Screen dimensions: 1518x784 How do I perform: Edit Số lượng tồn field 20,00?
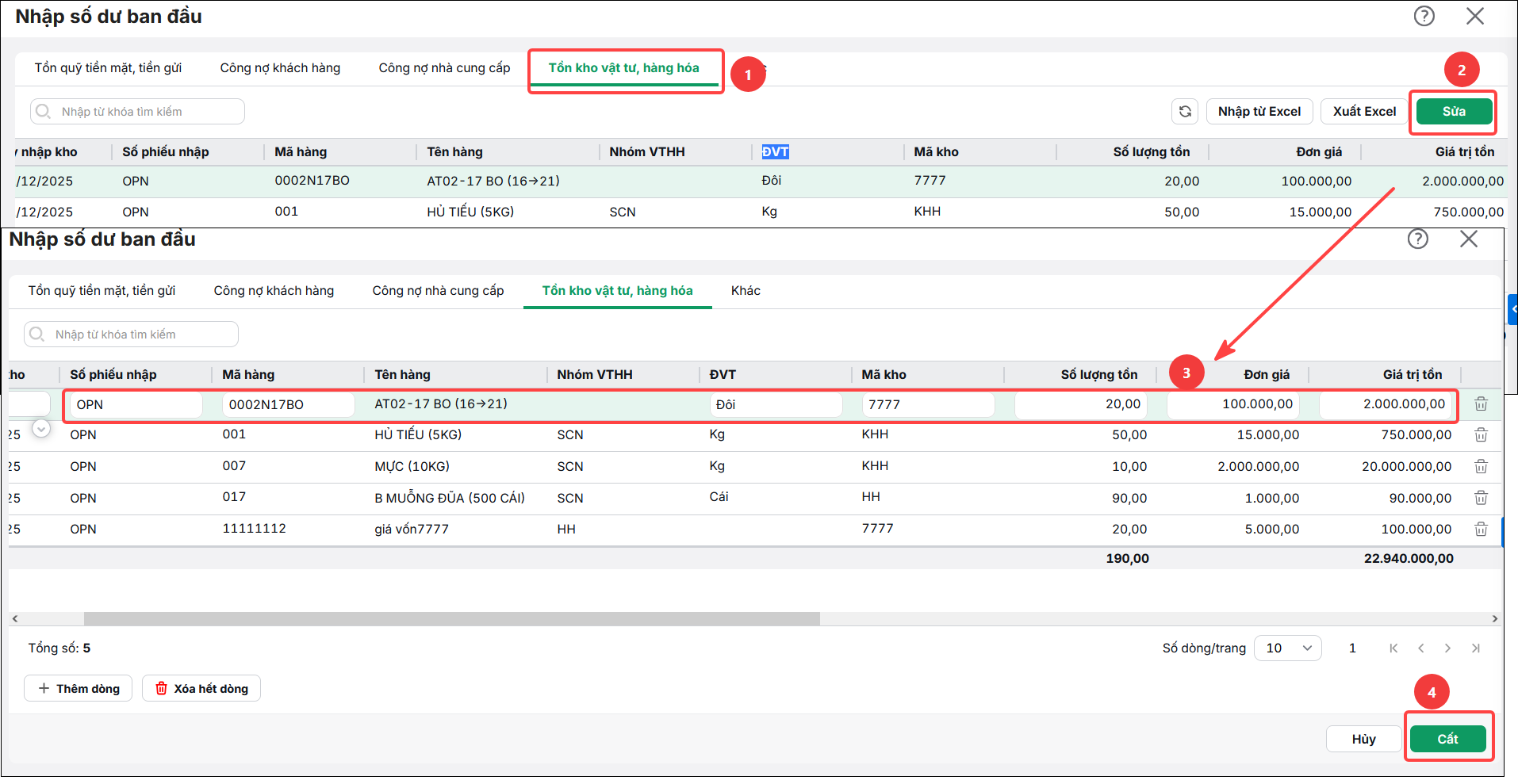point(1080,405)
